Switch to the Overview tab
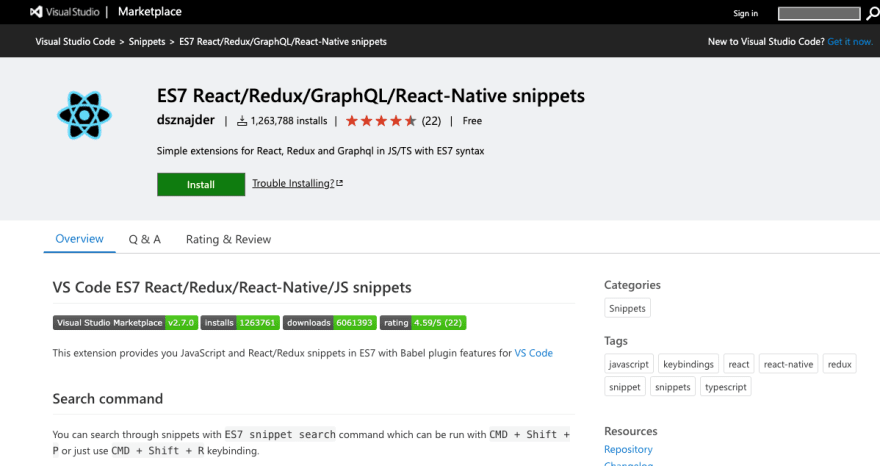The width and height of the screenshot is (880, 466). (79, 239)
